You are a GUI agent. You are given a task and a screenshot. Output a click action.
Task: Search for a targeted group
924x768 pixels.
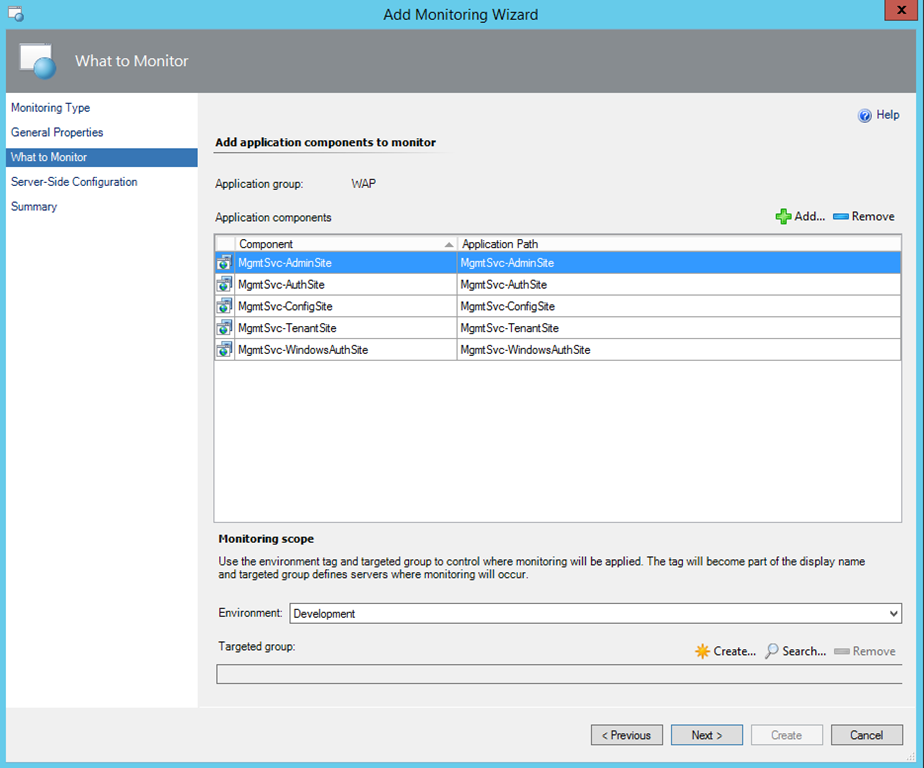(x=796, y=651)
